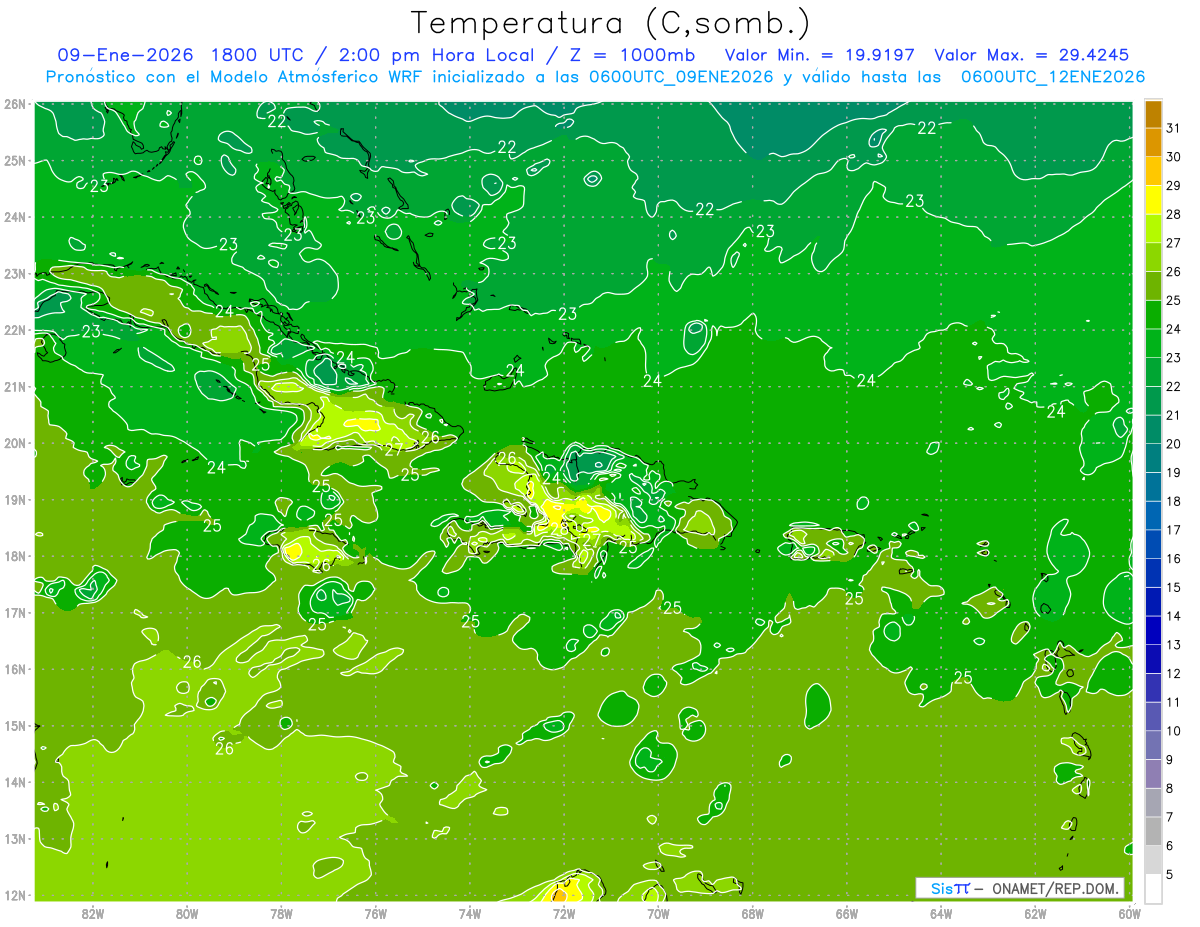This screenshot has height=927, width=1200.
Task: Select the "Valor Max. = 29.4245" value
Action: coord(1031,55)
